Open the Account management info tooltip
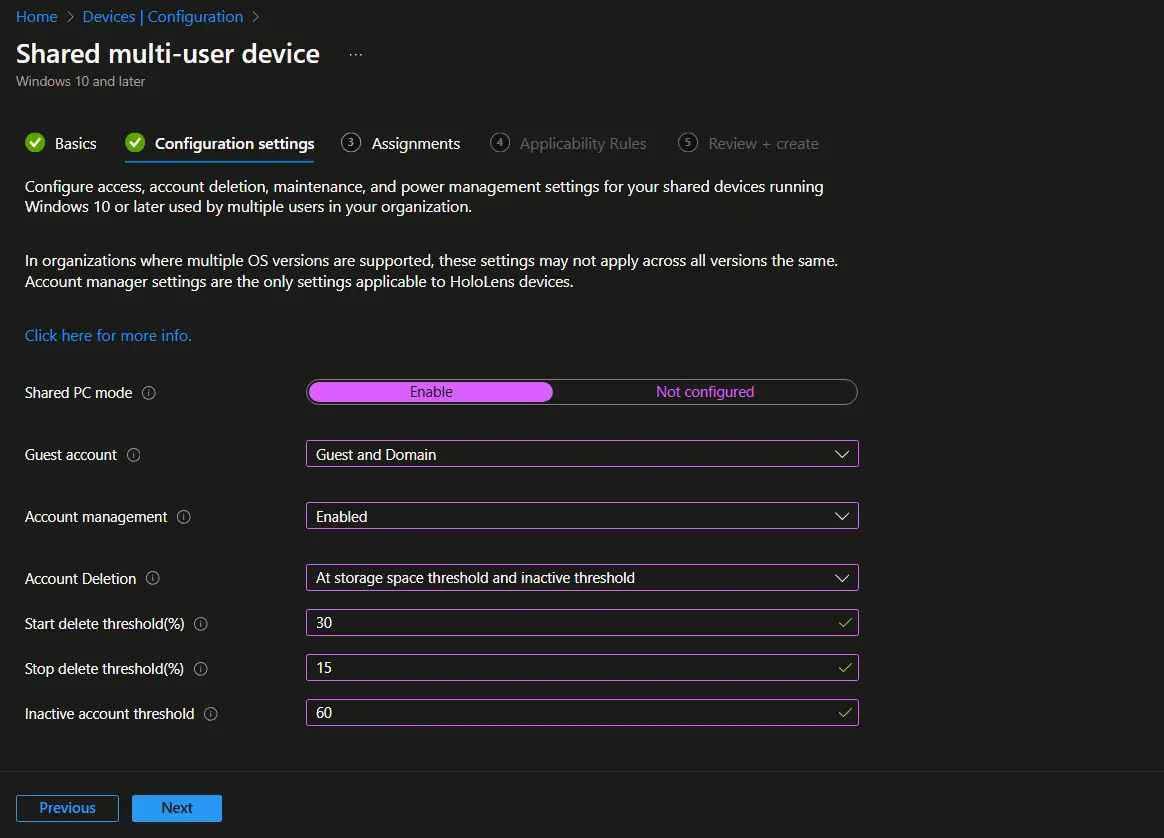 (x=183, y=517)
